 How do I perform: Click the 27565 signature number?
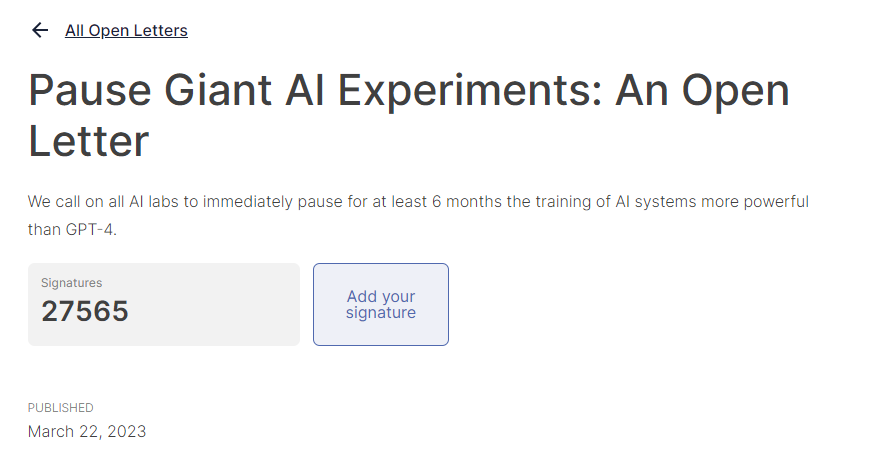click(85, 311)
